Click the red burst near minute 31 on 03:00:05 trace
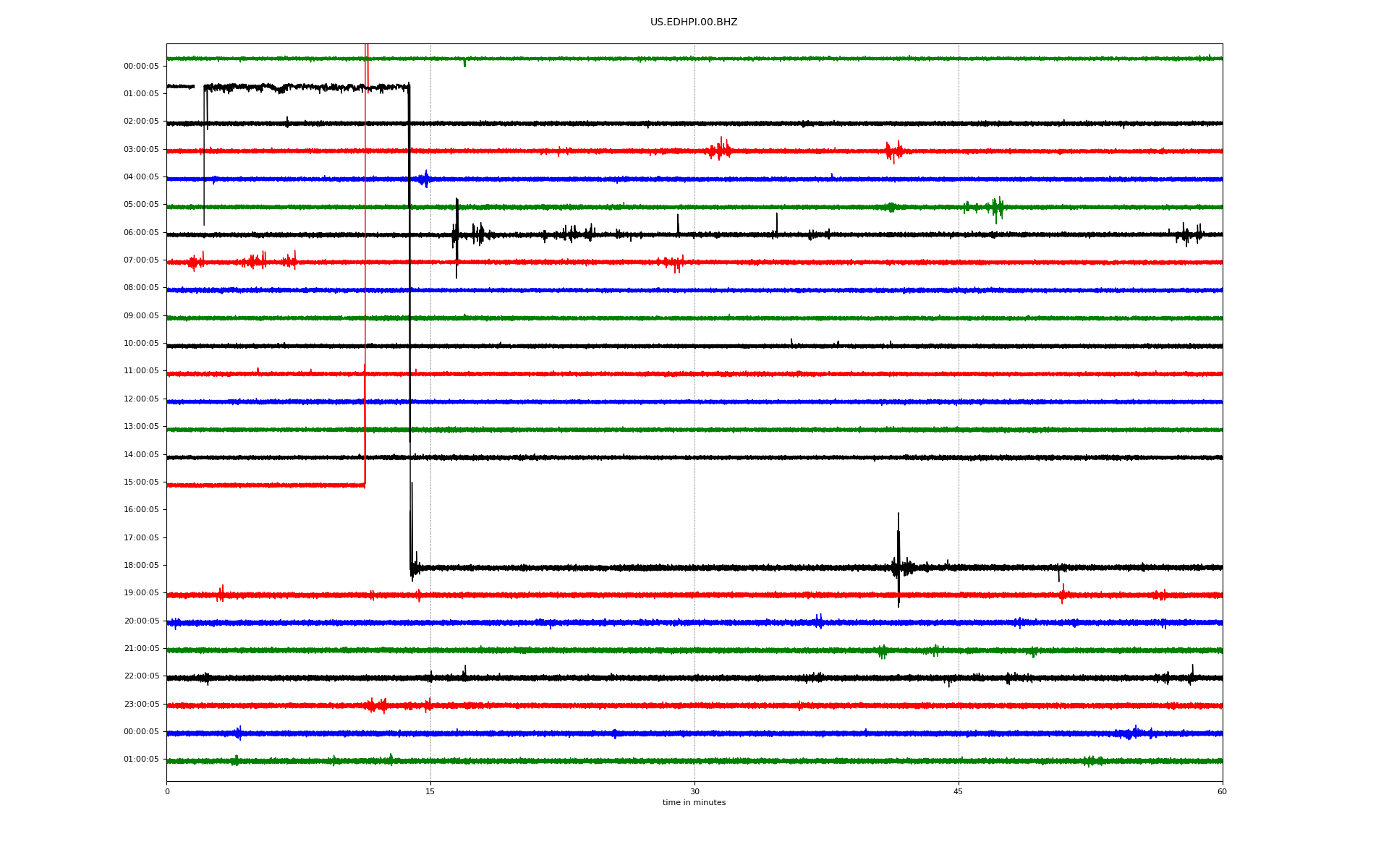 [721, 150]
